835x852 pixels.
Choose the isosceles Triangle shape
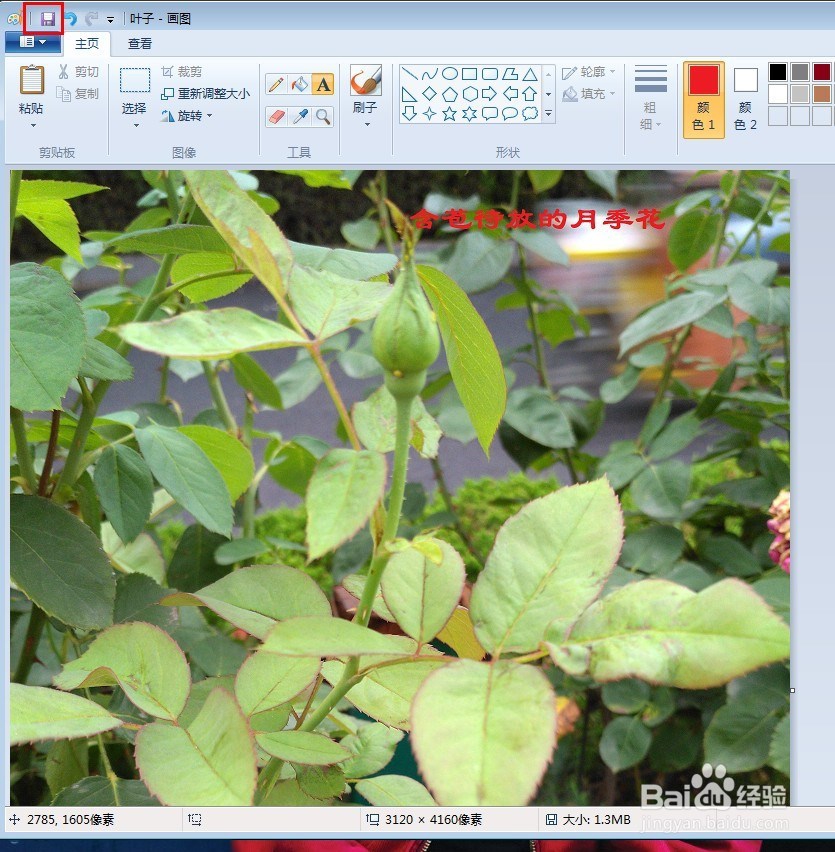click(530, 74)
